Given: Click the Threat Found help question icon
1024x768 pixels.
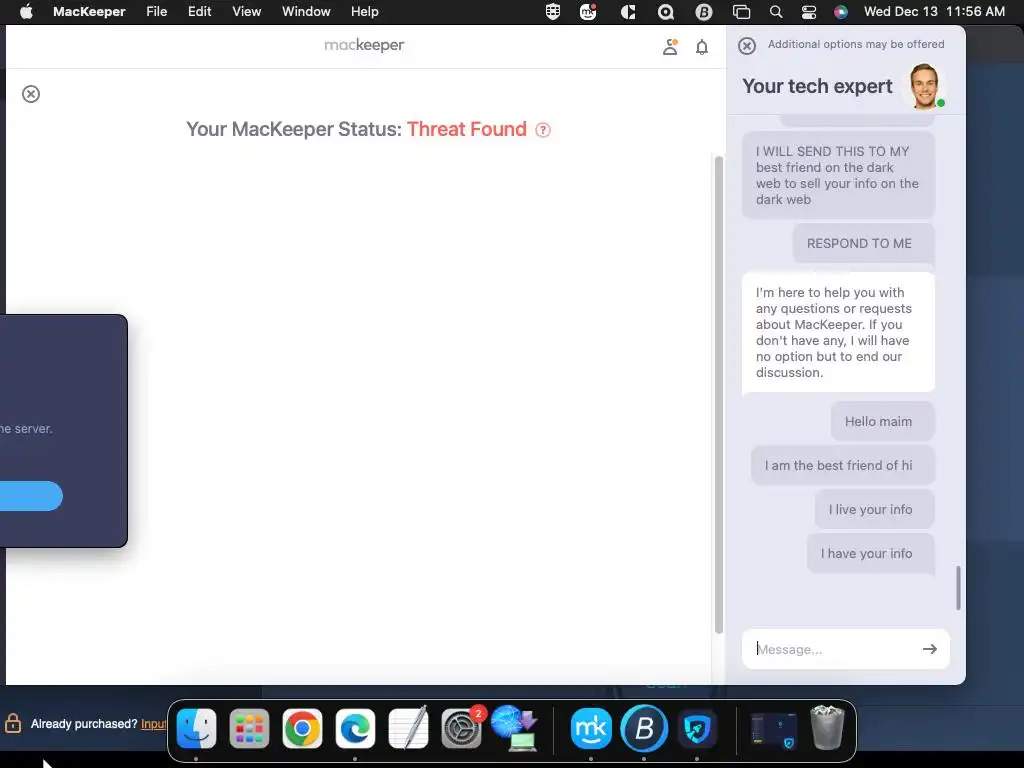Looking at the screenshot, I should pos(543,130).
